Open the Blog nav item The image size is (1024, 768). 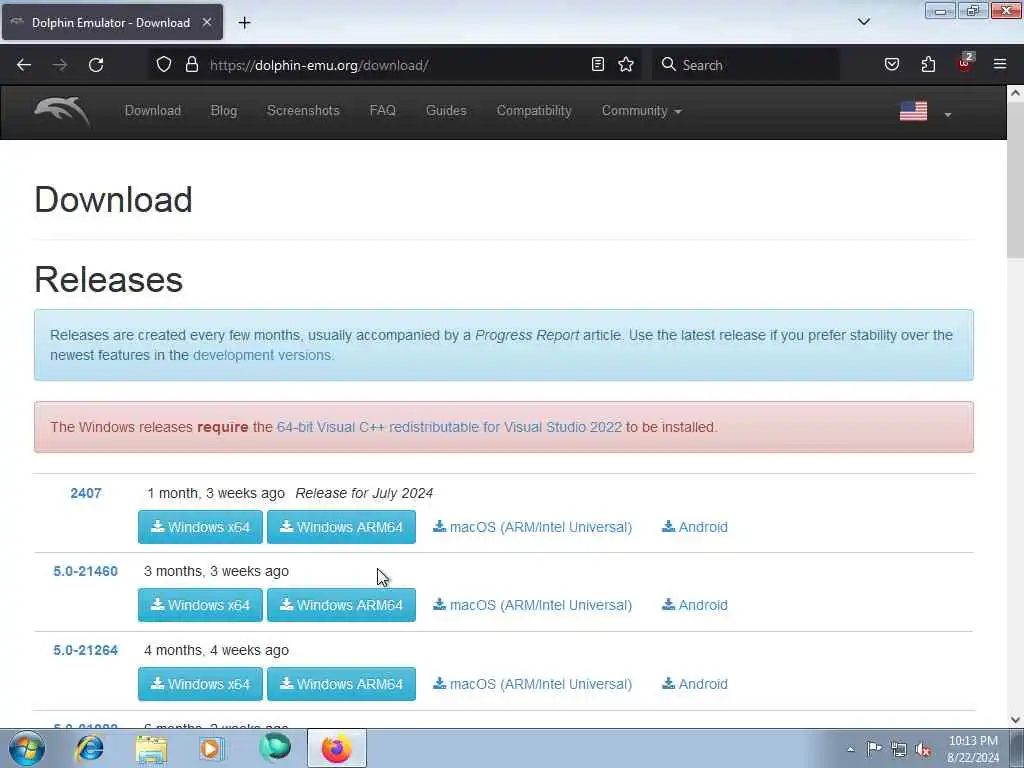[223, 111]
